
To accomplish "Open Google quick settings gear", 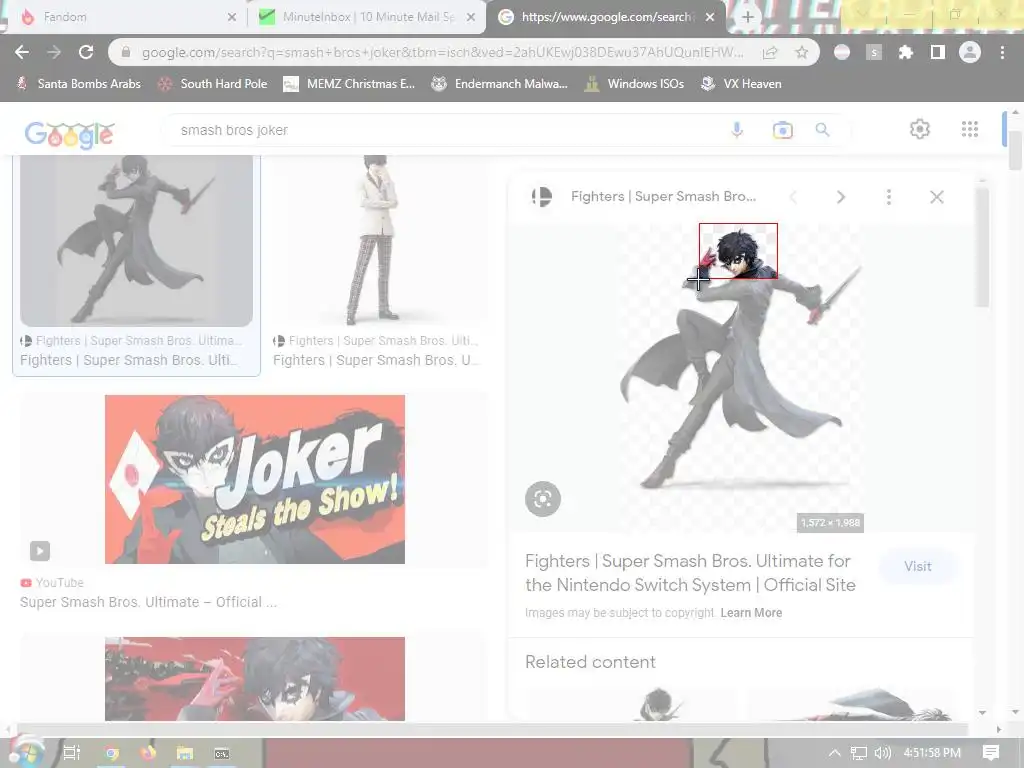I will (920, 129).
